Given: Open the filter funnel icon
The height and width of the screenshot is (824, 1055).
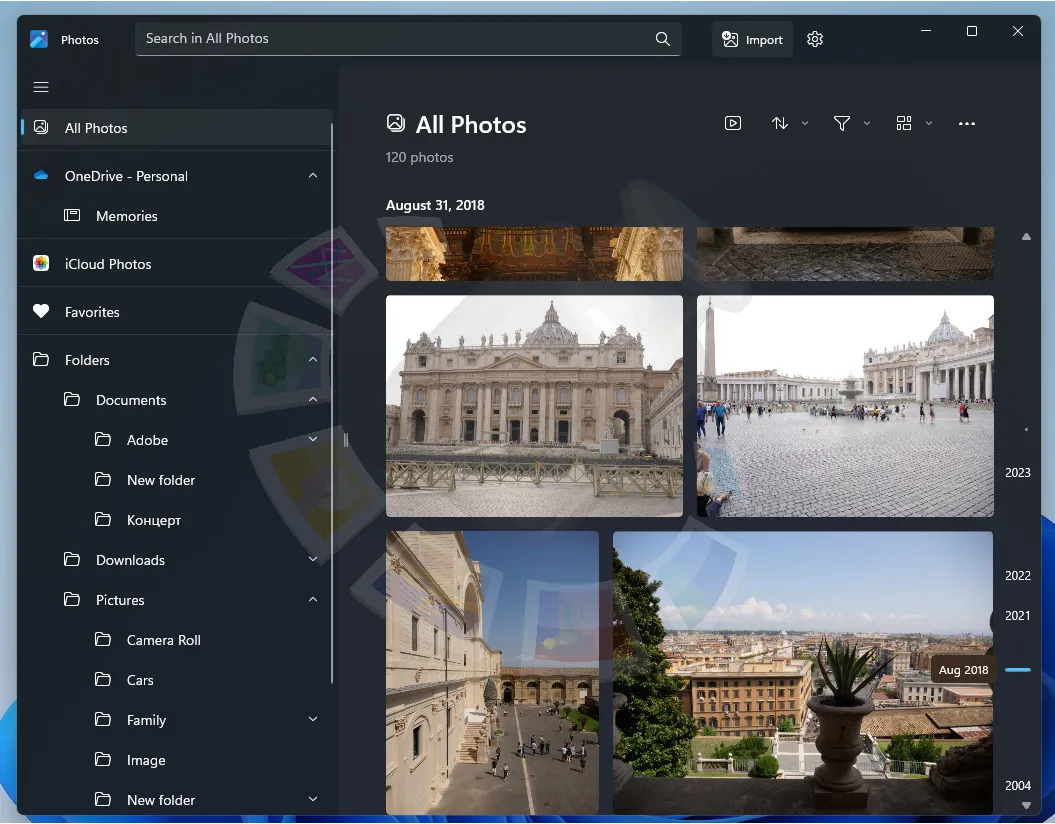Looking at the screenshot, I should pos(841,123).
